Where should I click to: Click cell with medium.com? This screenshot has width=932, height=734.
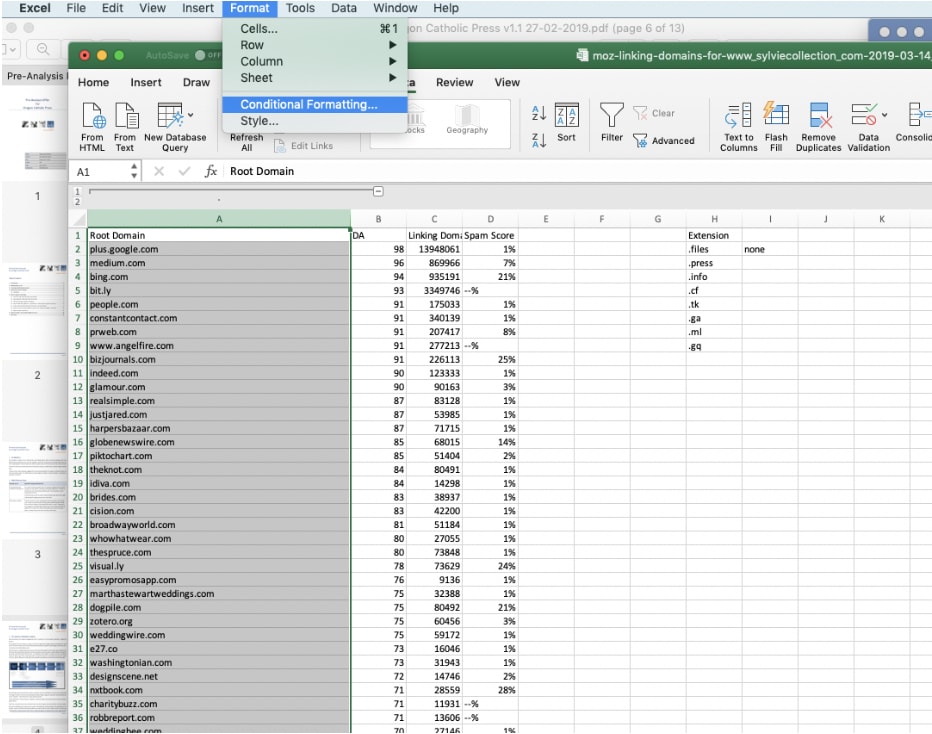click(x=219, y=263)
